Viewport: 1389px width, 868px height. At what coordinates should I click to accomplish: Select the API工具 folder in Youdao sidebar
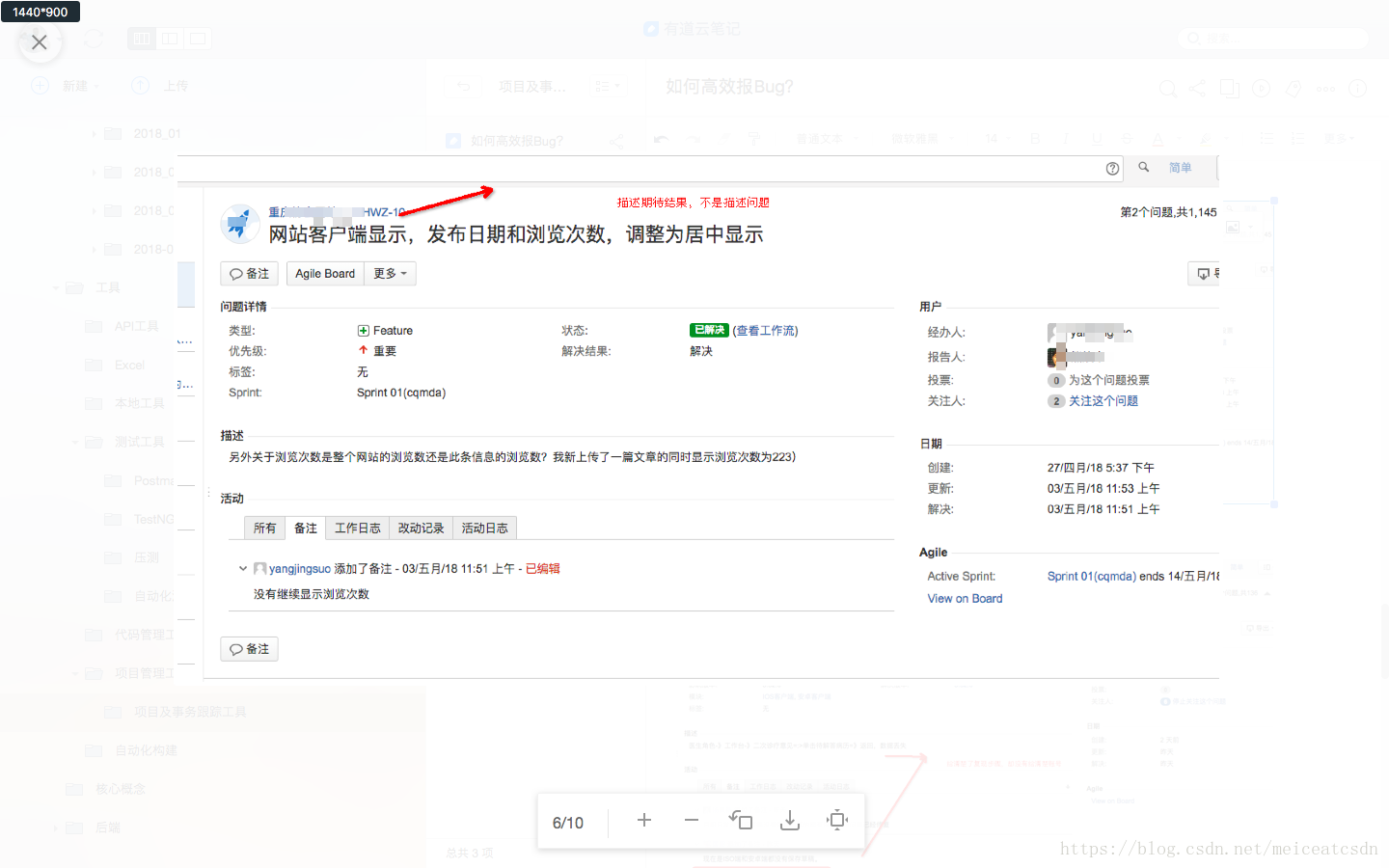coord(123,326)
